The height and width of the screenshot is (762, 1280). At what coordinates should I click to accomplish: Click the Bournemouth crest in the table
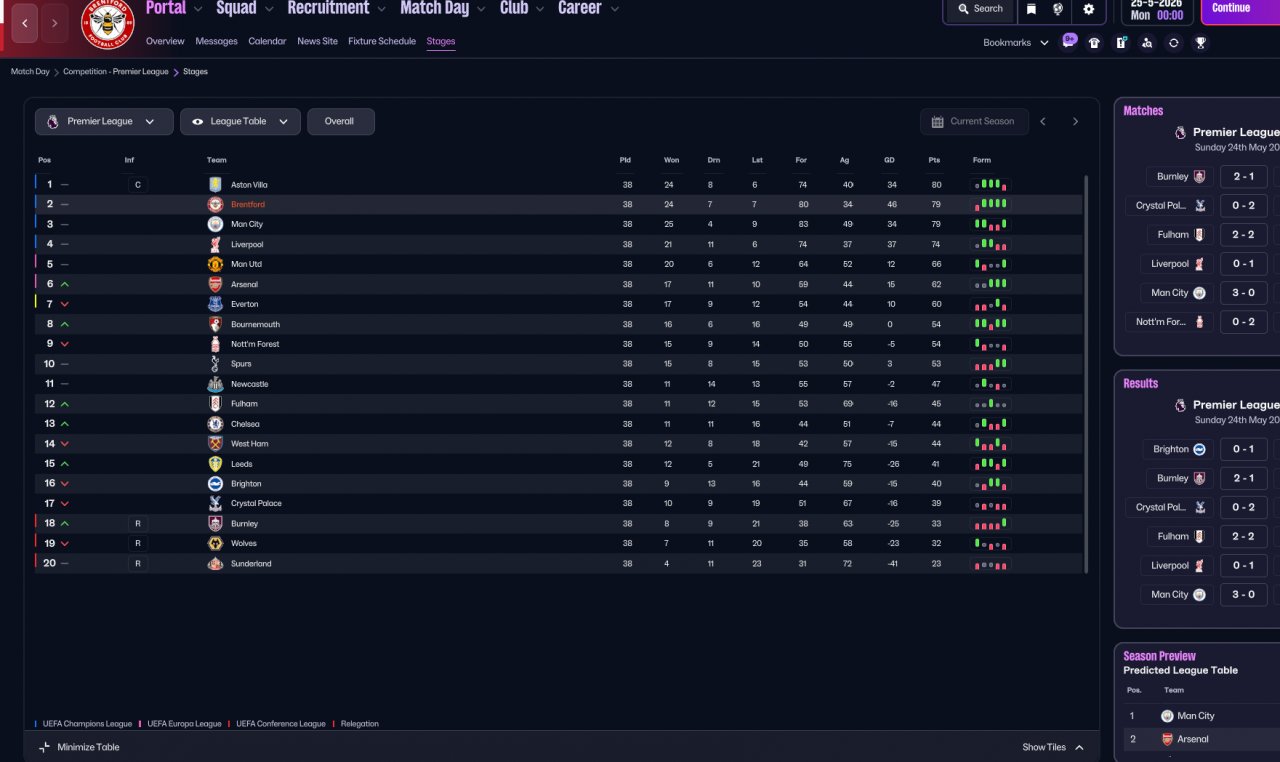215,324
